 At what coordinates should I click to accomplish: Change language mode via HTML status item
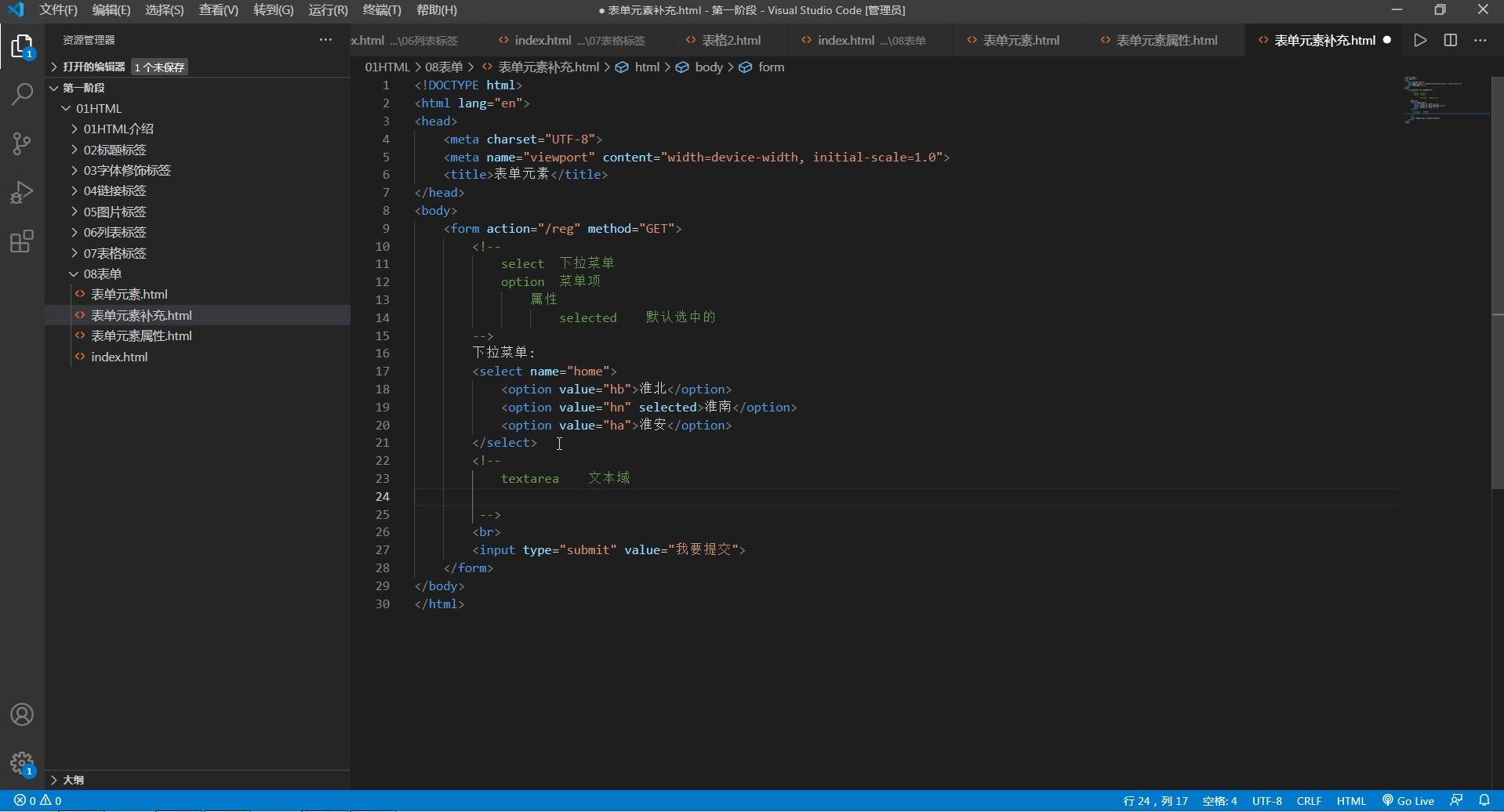pyautogui.click(x=1351, y=801)
